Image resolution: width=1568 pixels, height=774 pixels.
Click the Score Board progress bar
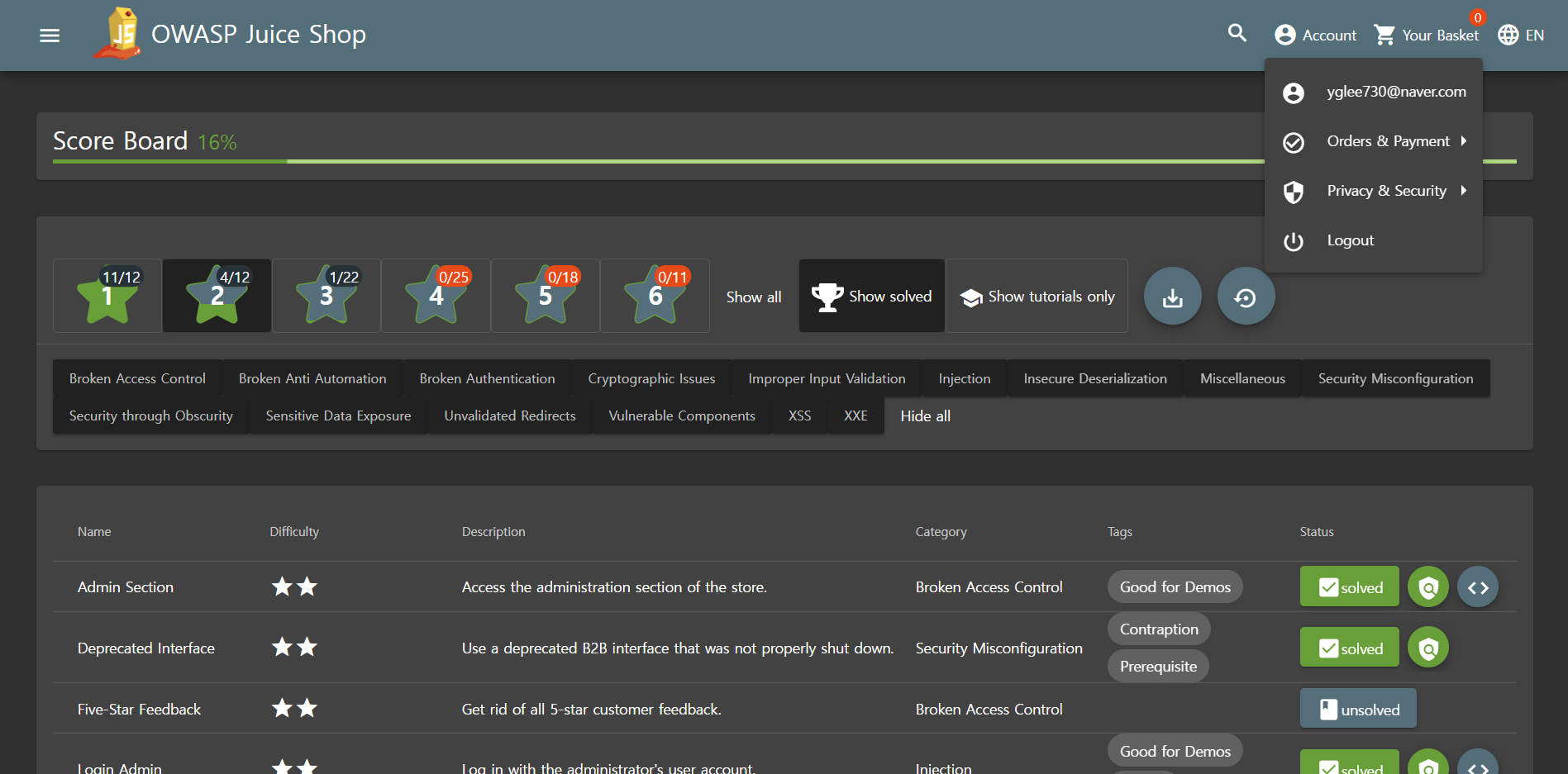pos(784,161)
